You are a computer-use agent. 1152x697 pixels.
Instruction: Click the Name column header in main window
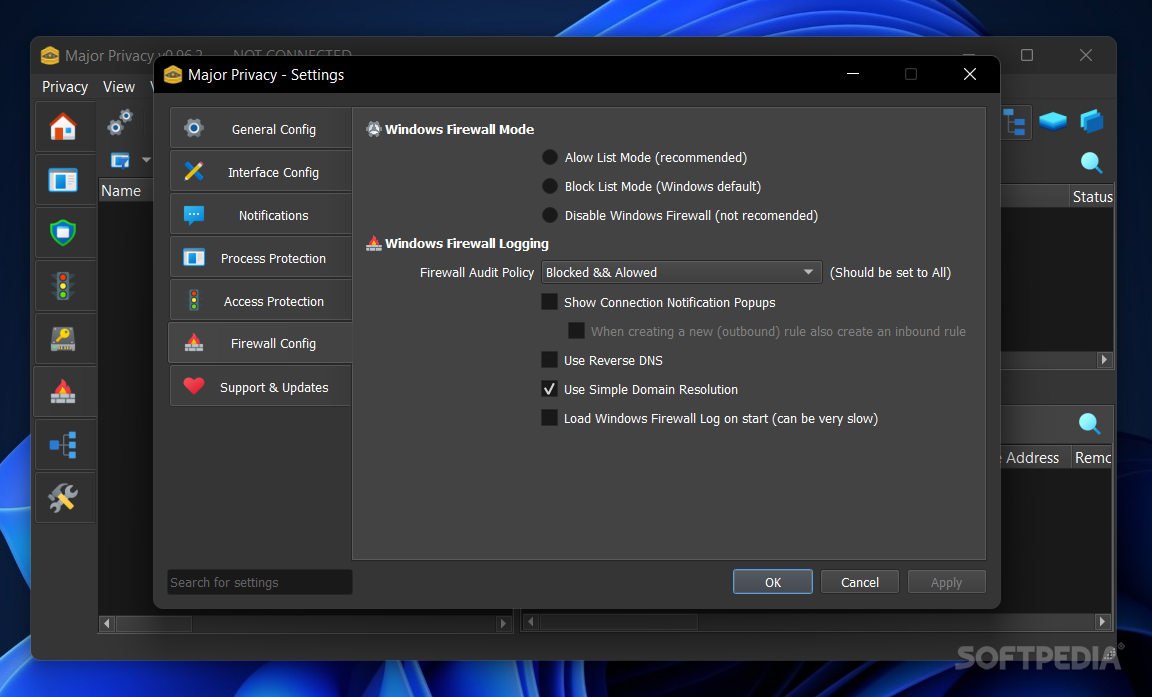(125, 191)
